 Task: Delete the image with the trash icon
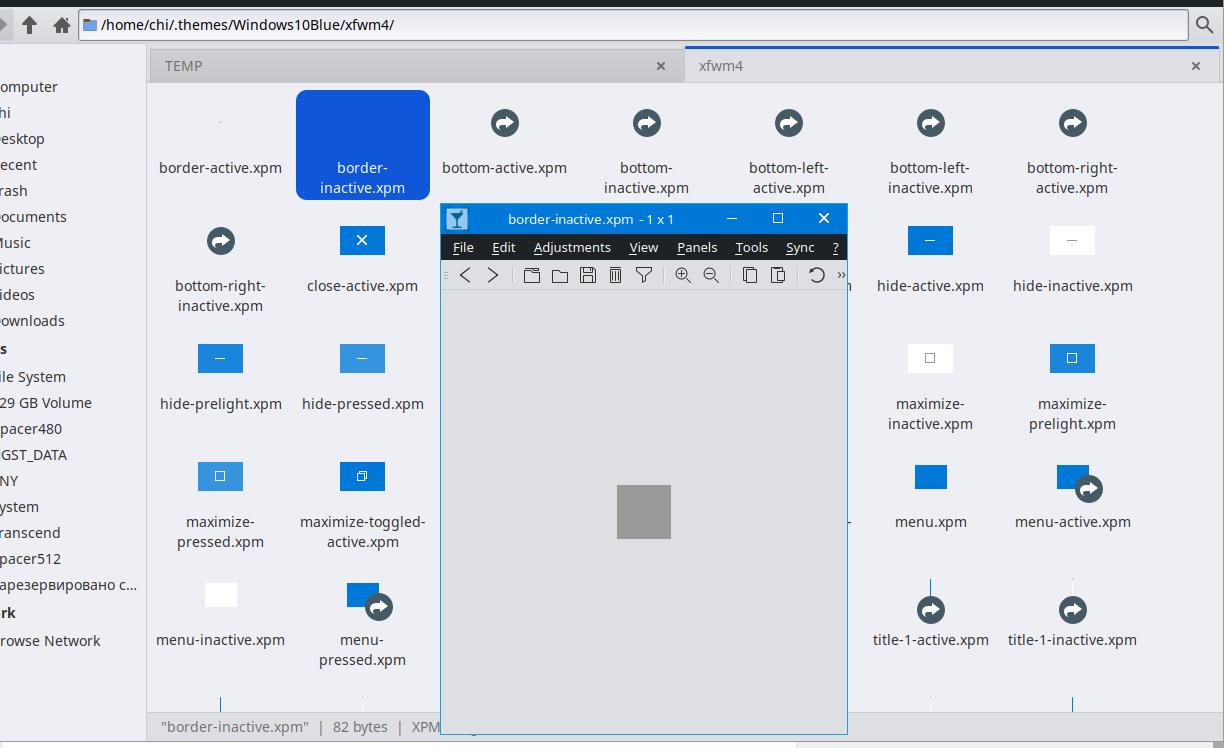616,275
